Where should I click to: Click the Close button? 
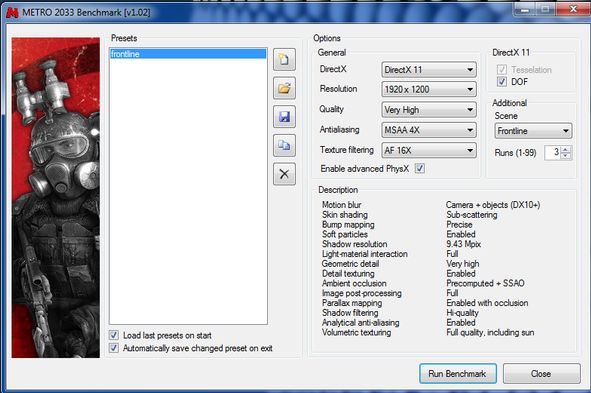click(541, 373)
